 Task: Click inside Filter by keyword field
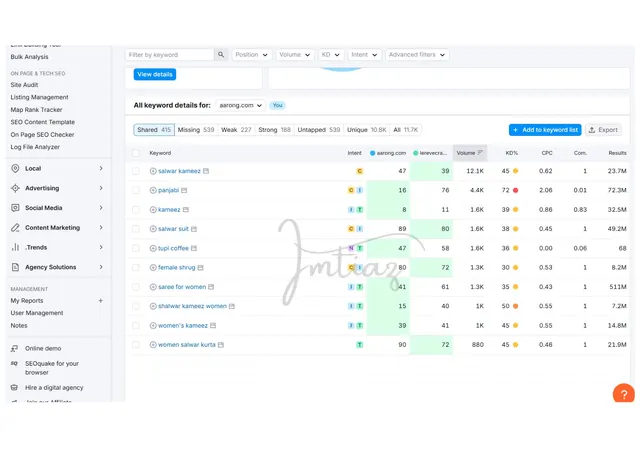169,55
